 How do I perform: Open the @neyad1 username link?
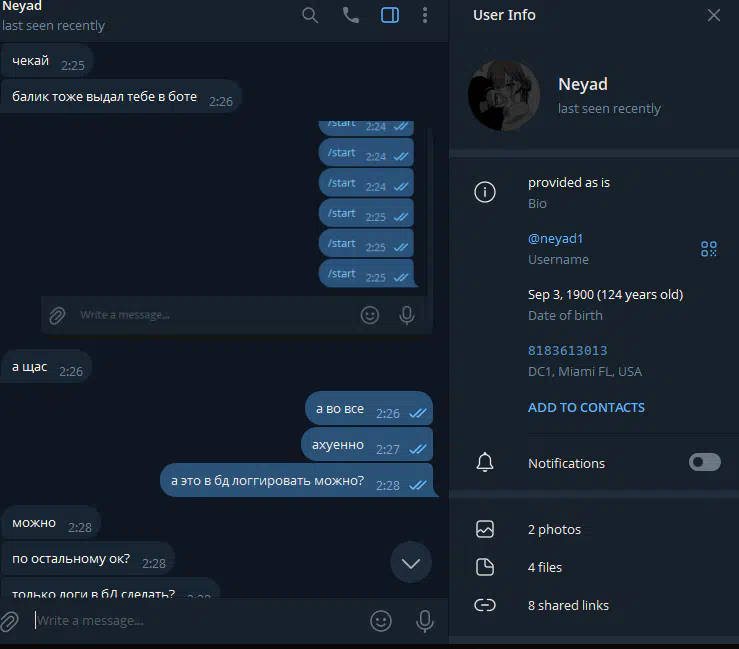pos(555,238)
